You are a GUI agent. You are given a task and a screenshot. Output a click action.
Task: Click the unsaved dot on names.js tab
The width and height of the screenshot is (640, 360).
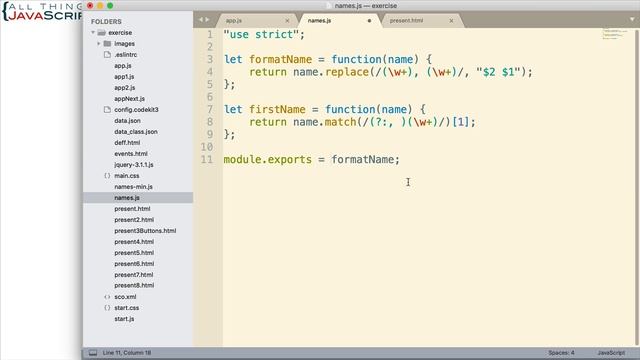click(x=369, y=20)
